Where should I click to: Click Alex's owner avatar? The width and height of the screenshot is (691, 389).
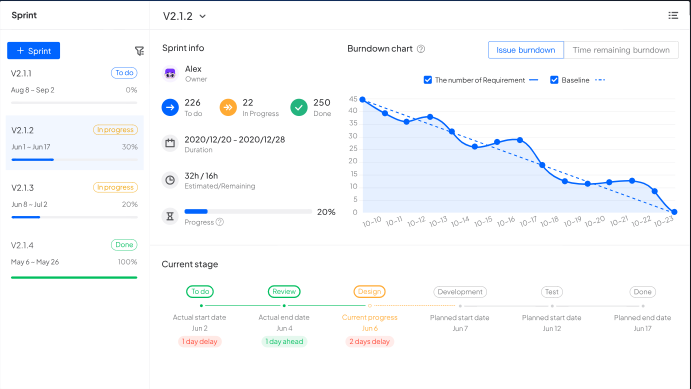click(x=170, y=73)
